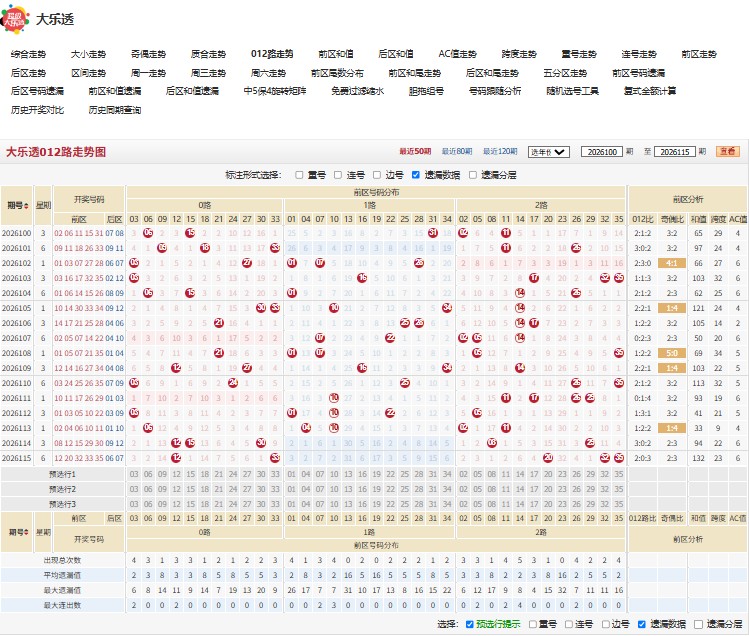This screenshot has height=636, width=749.
Task: Select number 03 in 预选行1
Action: pyautogui.click(x=134, y=474)
